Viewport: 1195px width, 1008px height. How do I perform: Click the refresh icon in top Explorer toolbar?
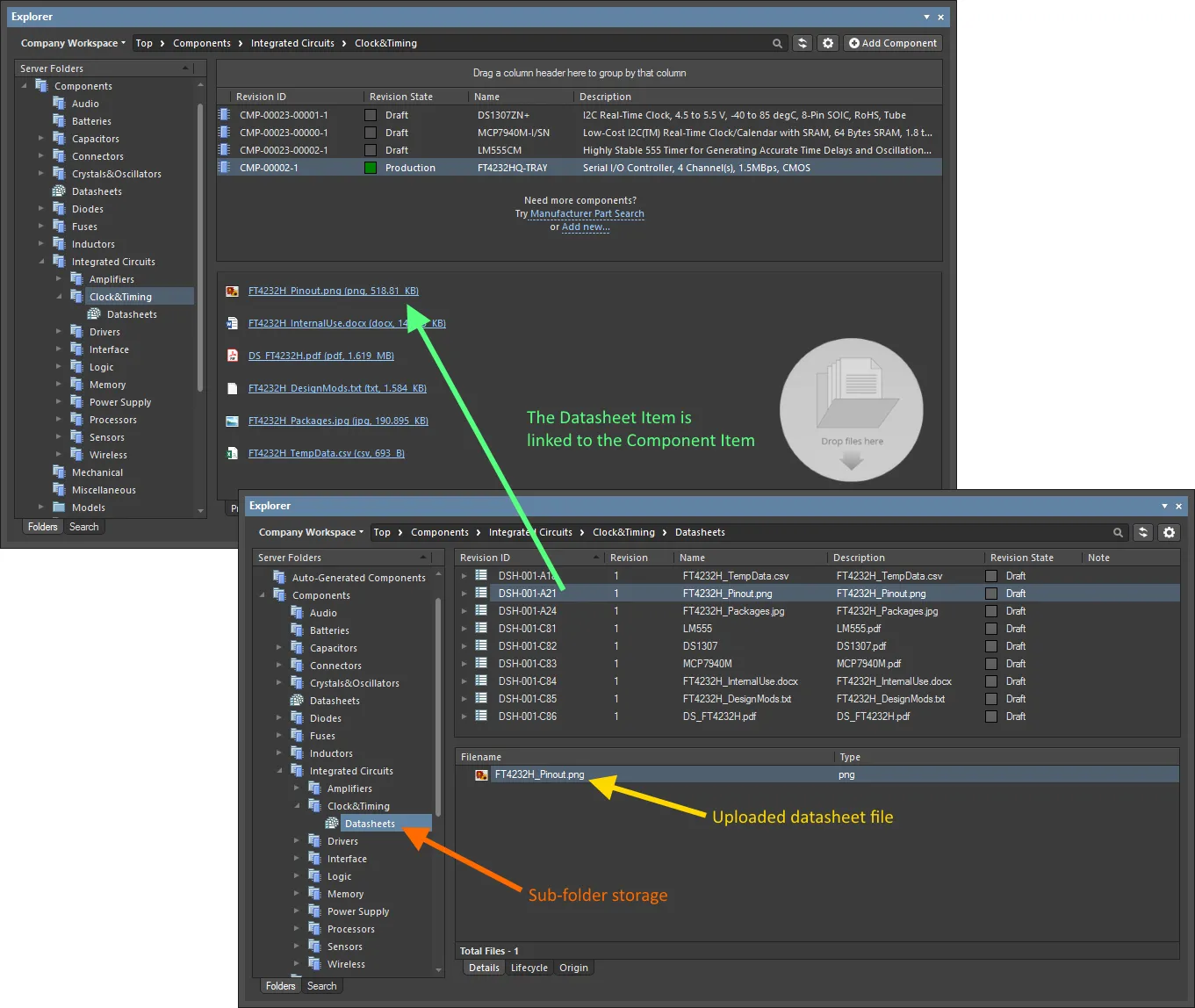(802, 43)
